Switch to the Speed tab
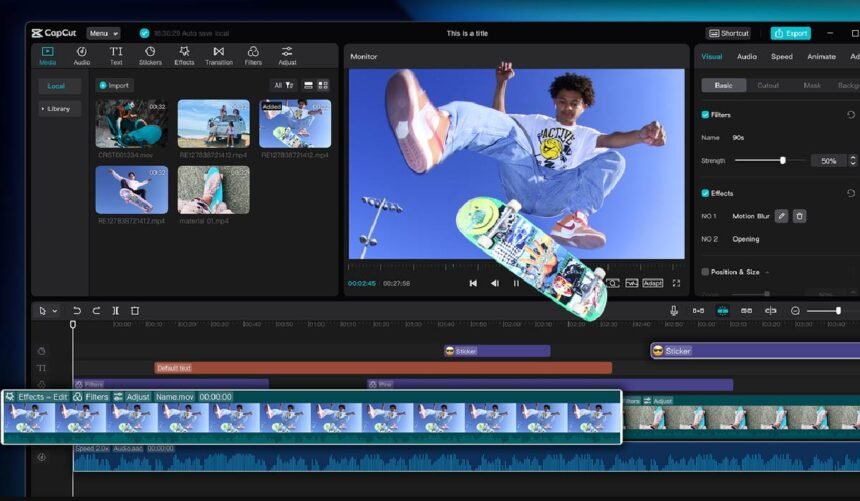Screen dimensions: 860x501 [782, 57]
